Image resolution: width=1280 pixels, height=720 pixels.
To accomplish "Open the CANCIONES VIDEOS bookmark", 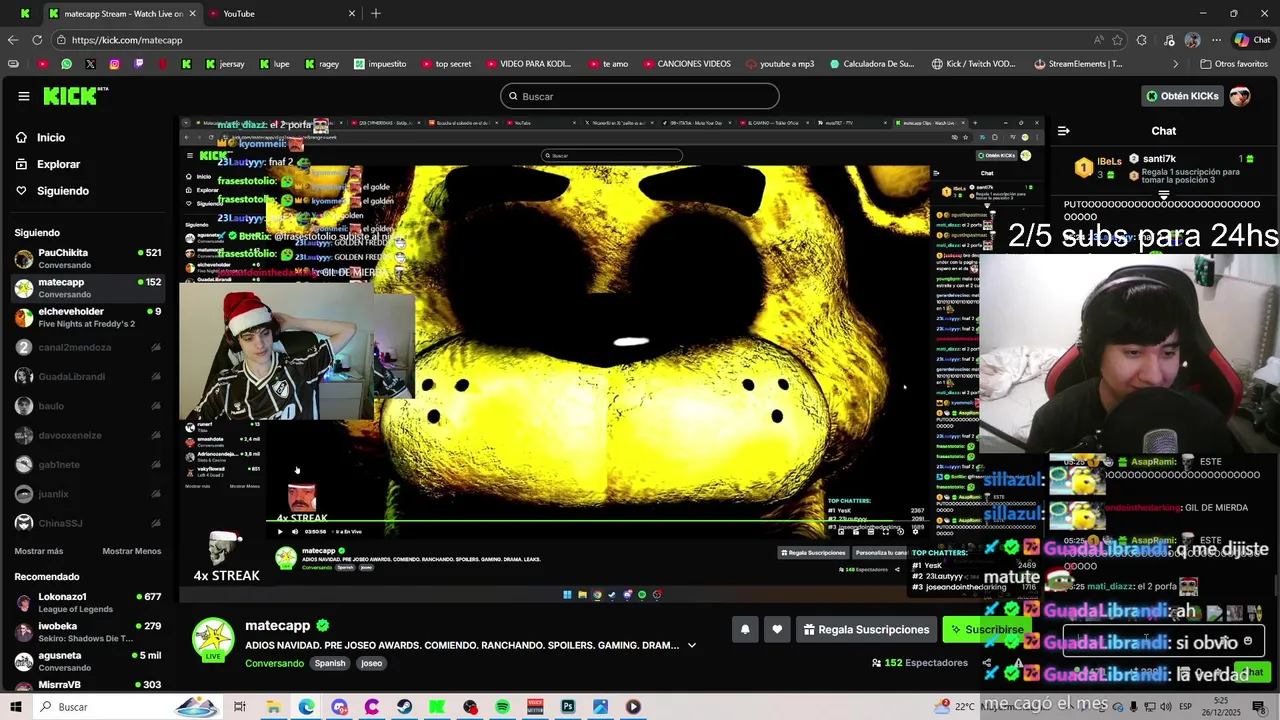I will [686, 64].
